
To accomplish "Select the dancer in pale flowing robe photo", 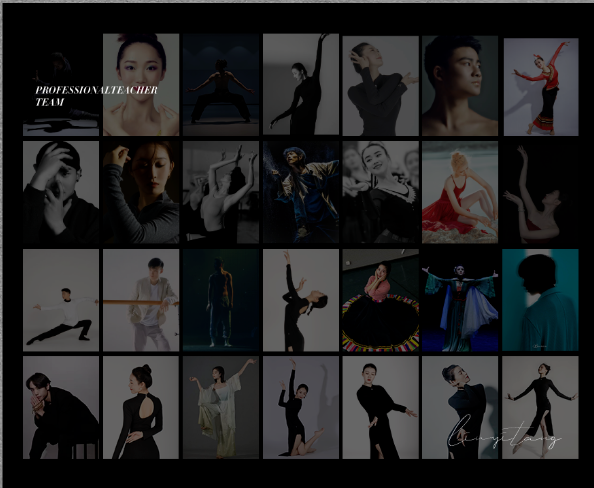I will pos(221,407).
